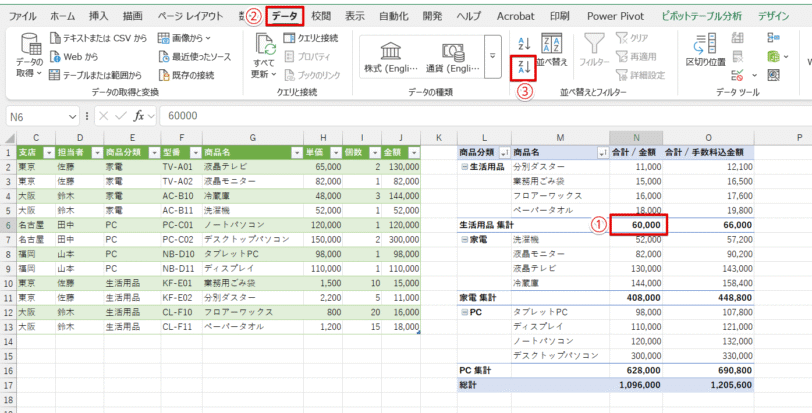The image size is (812, 413).
Task: Select row 11 header
Action: (8, 298)
